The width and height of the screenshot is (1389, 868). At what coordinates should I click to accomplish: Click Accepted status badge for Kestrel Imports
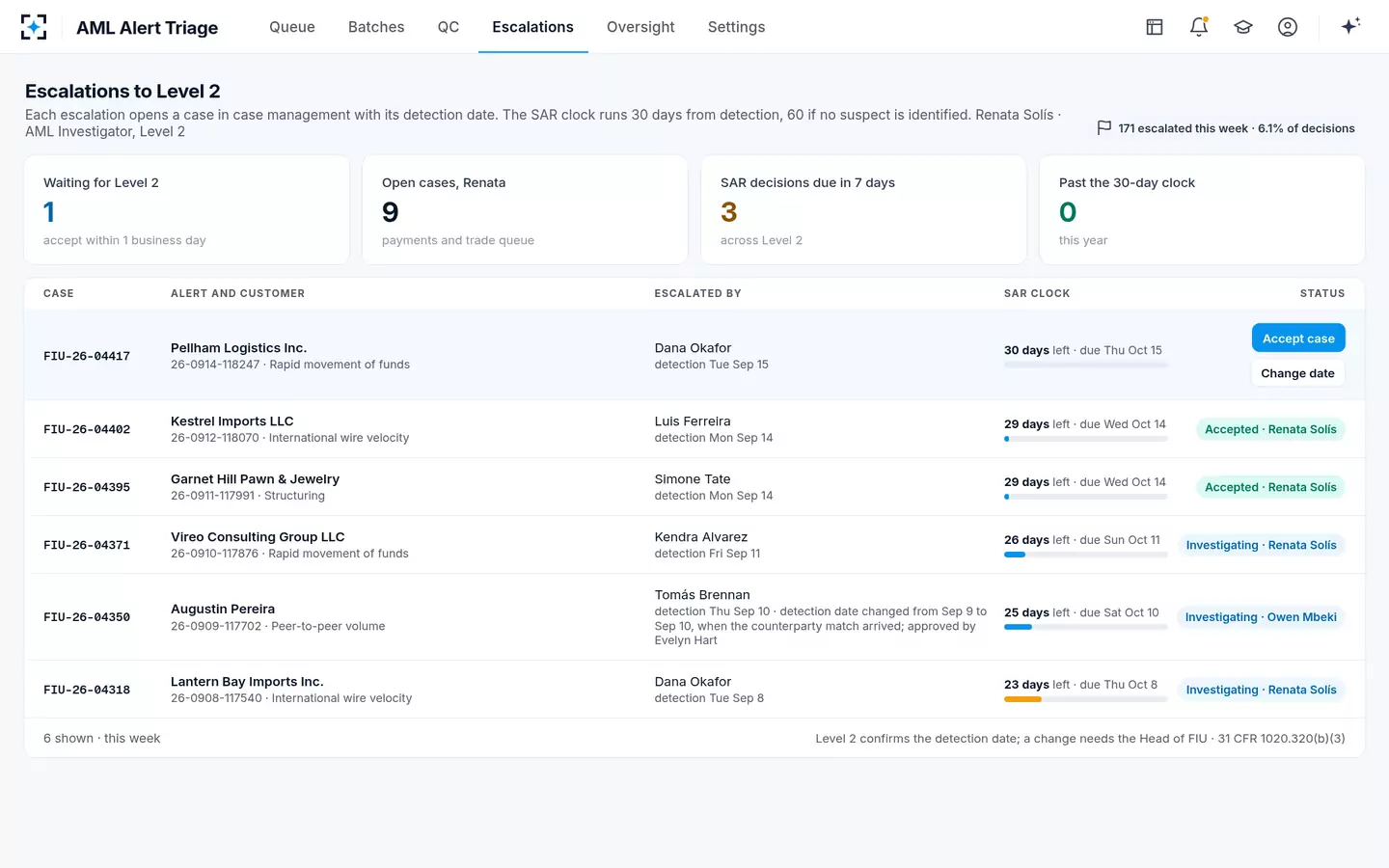coord(1270,429)
